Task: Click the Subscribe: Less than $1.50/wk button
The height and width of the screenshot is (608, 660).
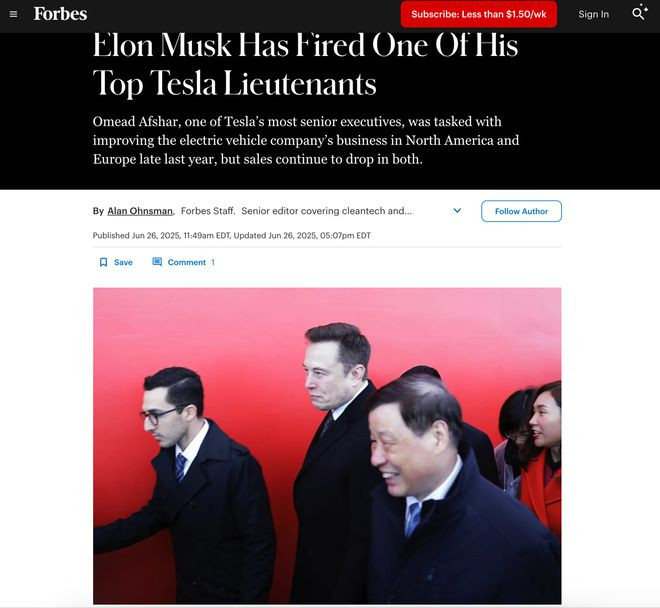Action: coord(479,14)
